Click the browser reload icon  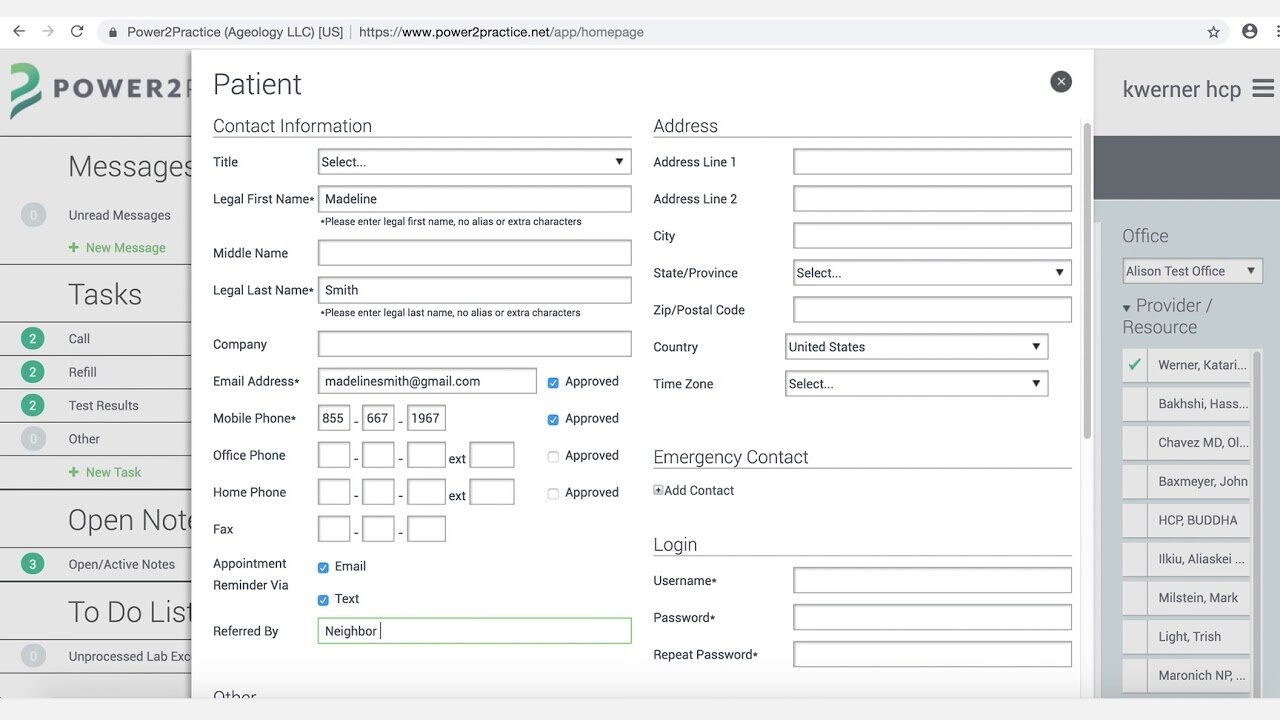coord(77,32)
